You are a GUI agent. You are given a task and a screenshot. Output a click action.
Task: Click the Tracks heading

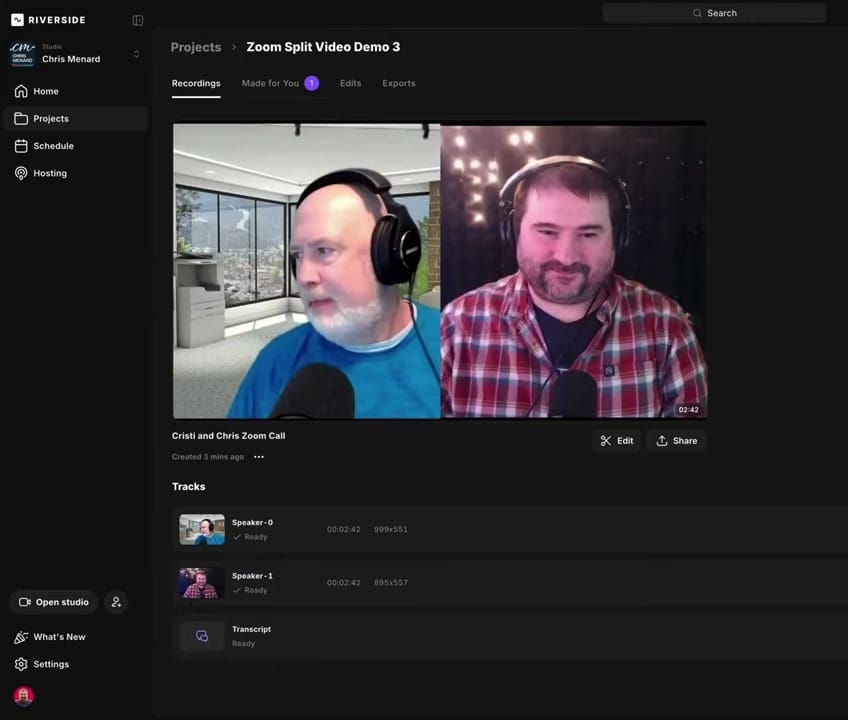tap(189, 487)
